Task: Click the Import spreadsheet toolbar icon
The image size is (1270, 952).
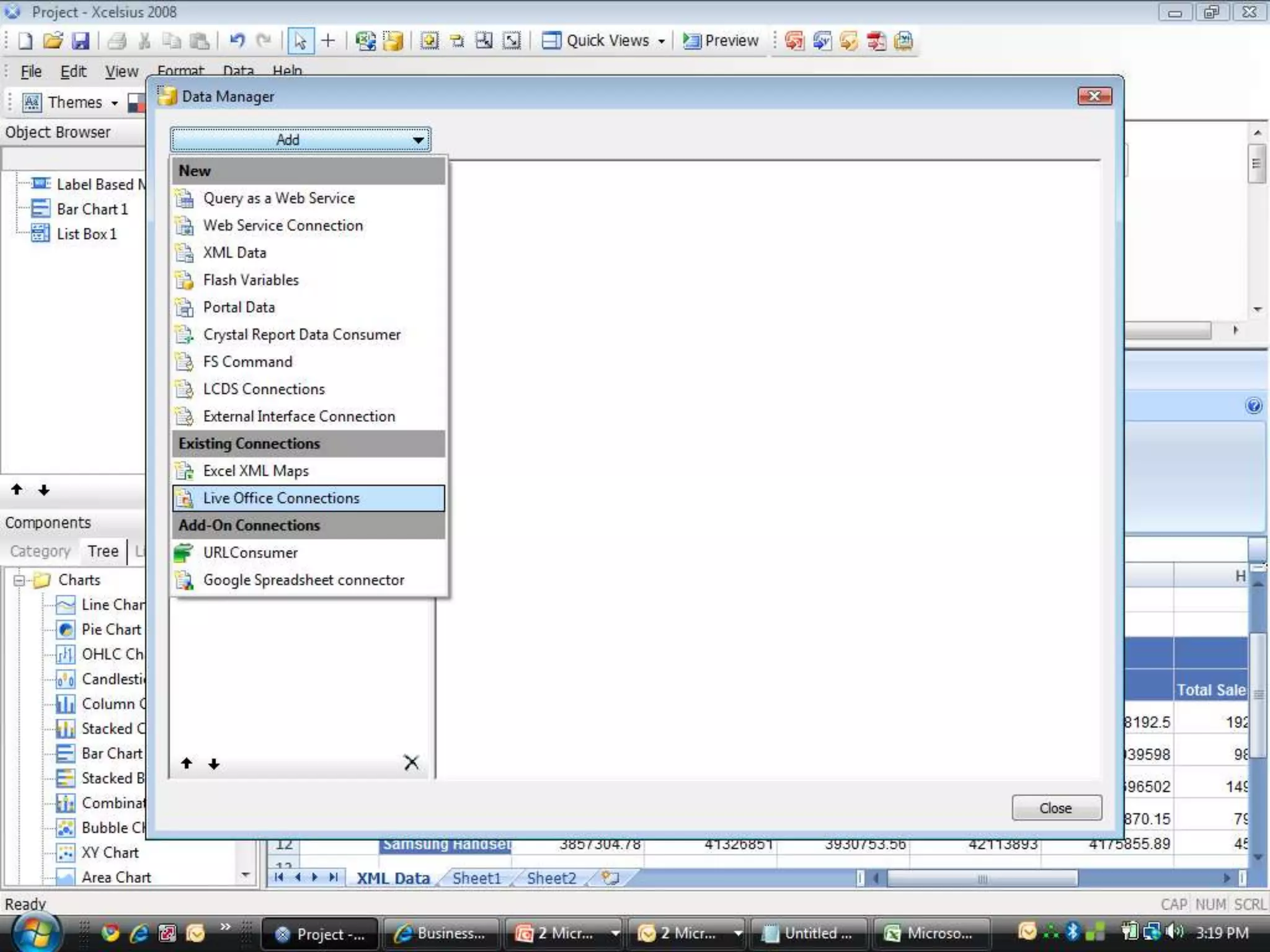Action: (365, 41)
